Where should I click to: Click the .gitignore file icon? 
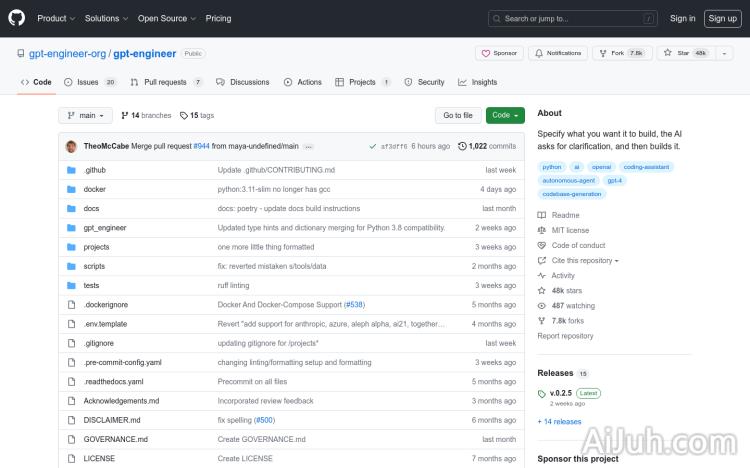pos(71,343)
